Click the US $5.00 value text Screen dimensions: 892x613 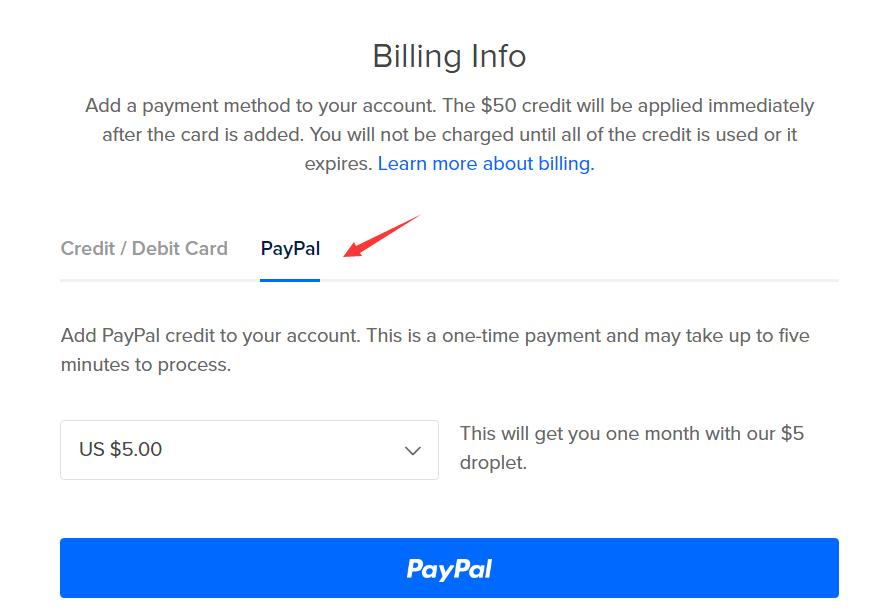[x=121, y=449]
